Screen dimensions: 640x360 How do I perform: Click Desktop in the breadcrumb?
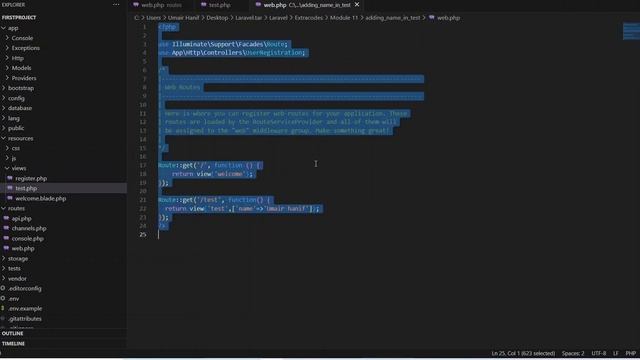[x=217, y=18]
